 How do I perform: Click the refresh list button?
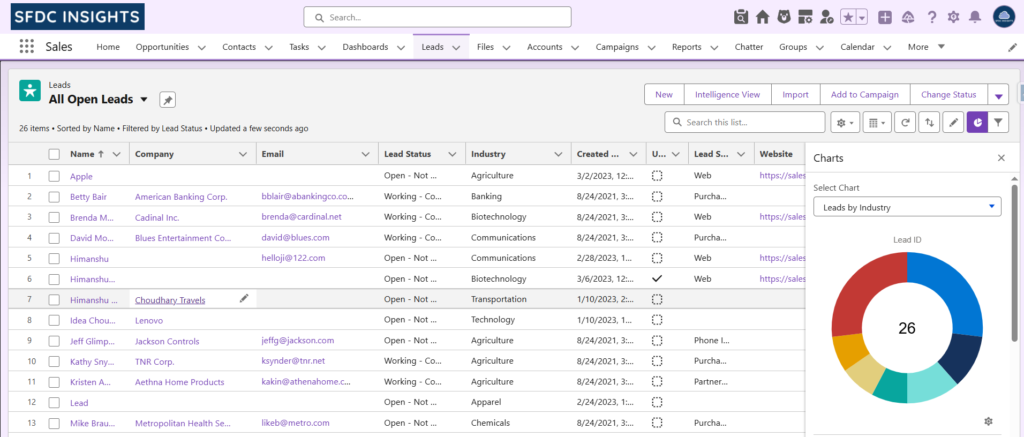coord(906,122)
